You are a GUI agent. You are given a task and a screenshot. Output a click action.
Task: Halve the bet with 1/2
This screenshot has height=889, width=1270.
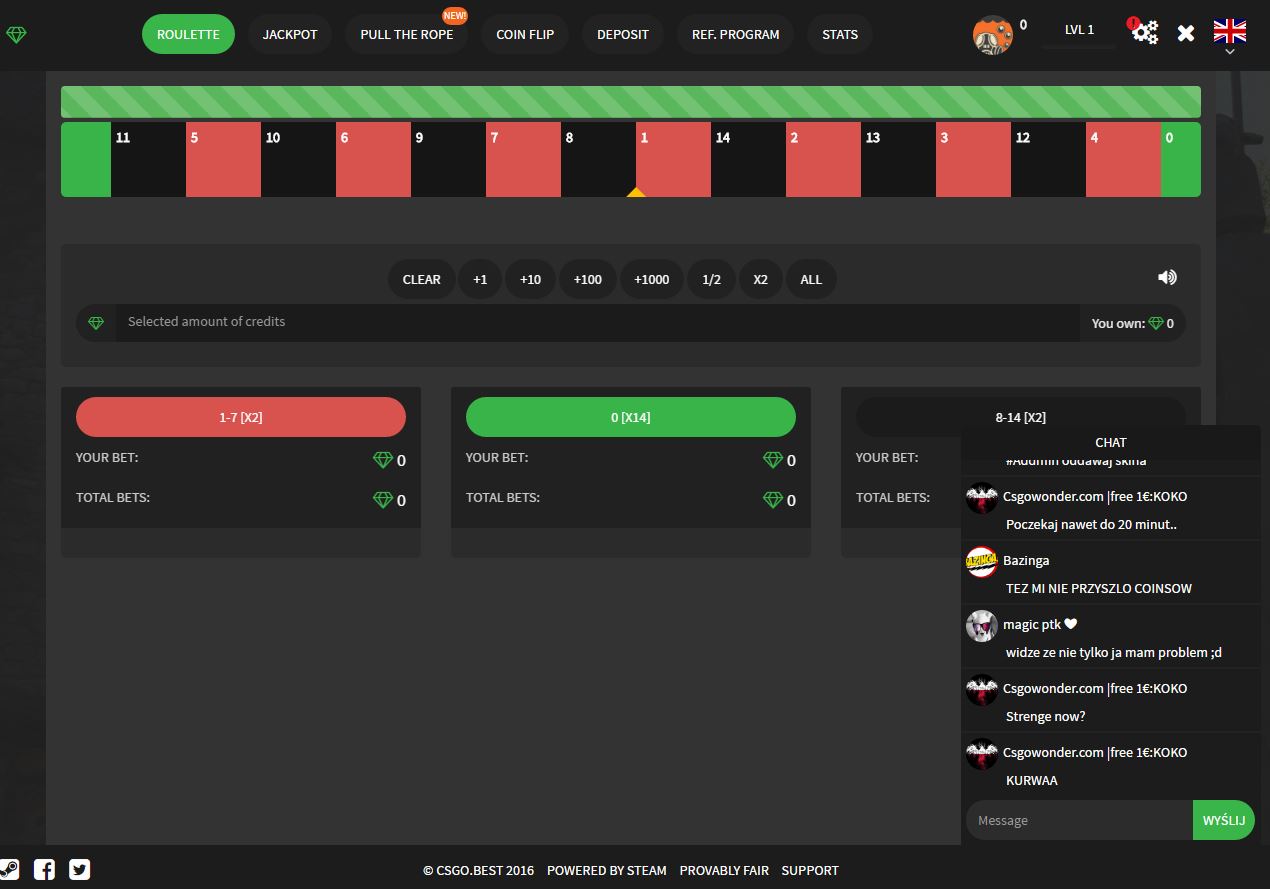[711, 279]
